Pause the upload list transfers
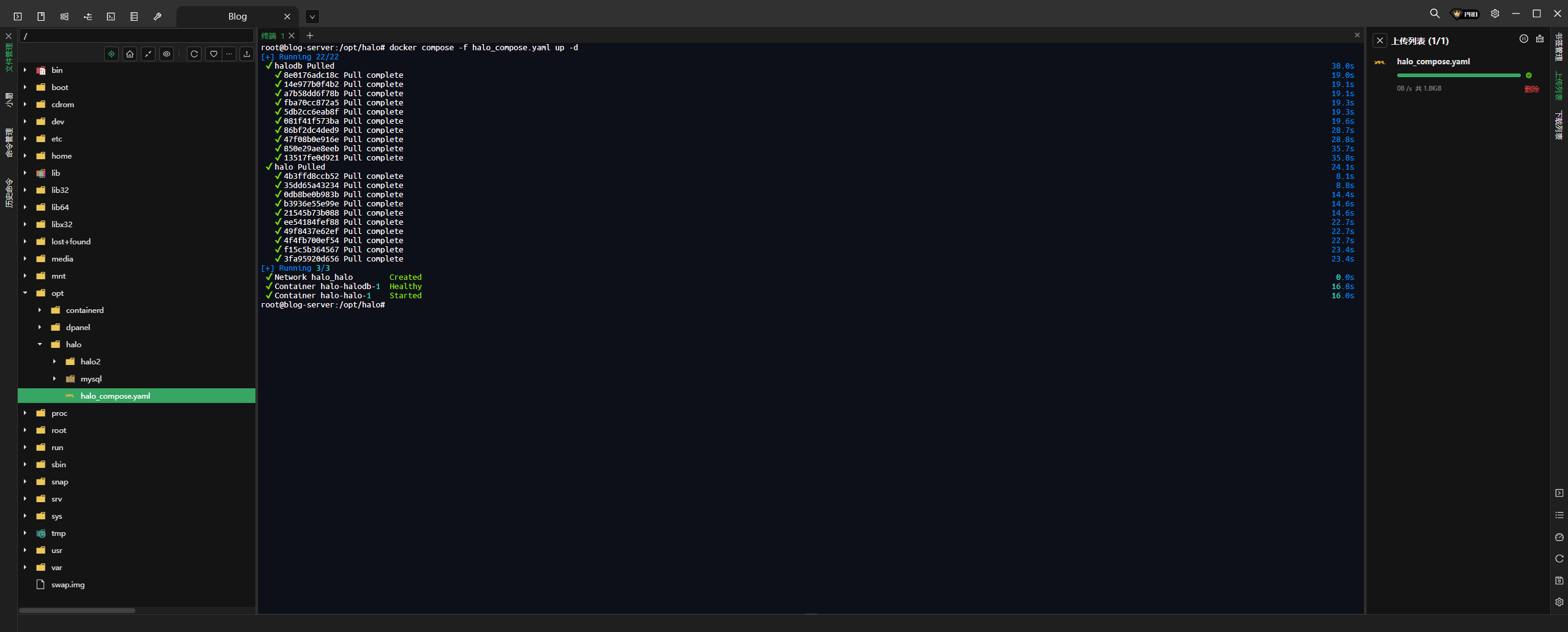 coord(1524,39)
